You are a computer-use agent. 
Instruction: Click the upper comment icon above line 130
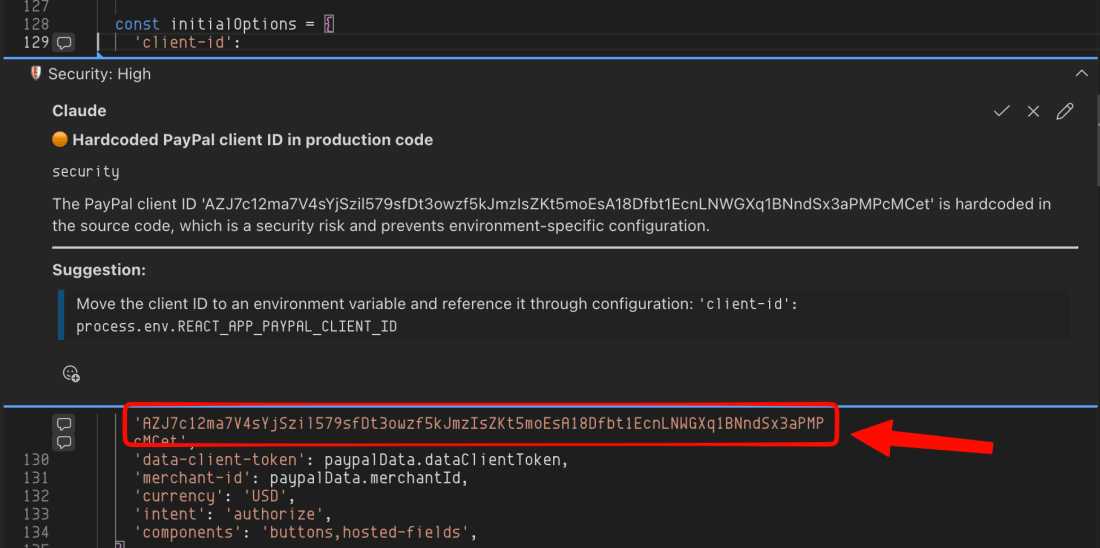click(x=65, y=424)
